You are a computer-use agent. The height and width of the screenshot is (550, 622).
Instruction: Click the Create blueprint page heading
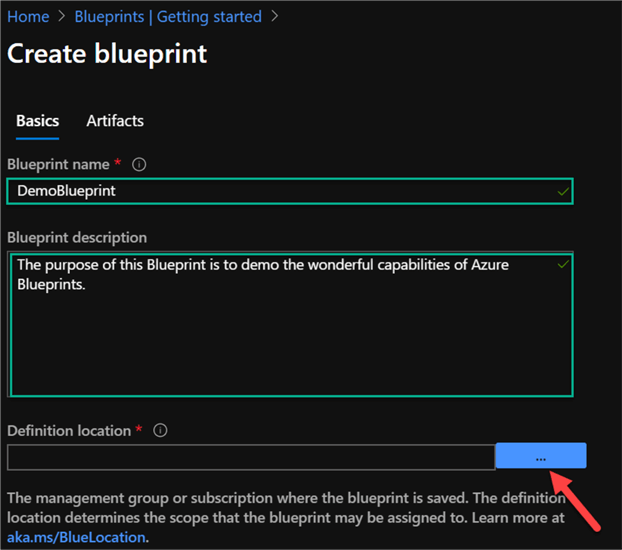tap(107, 54)
